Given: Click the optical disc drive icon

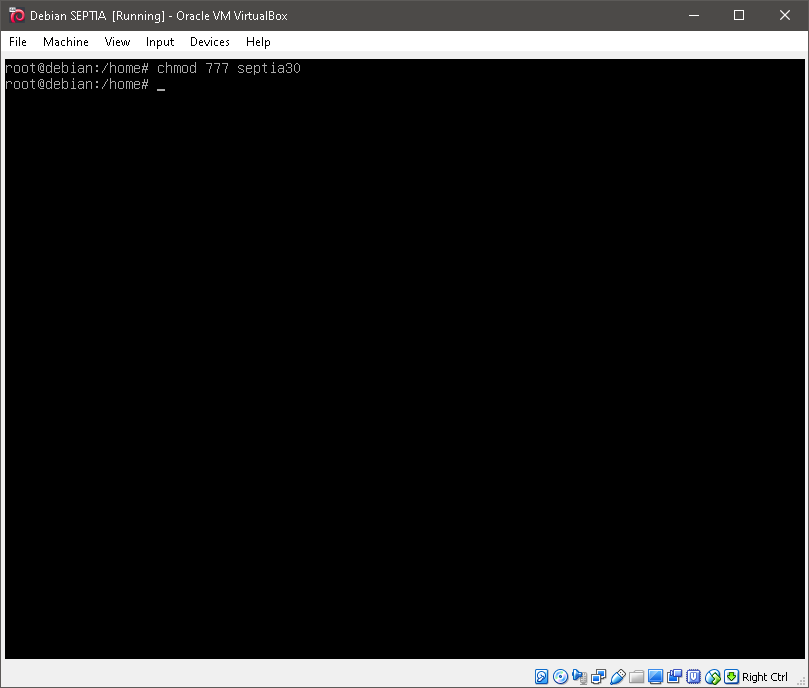Looking at the screenshot, I should (560, 676).
